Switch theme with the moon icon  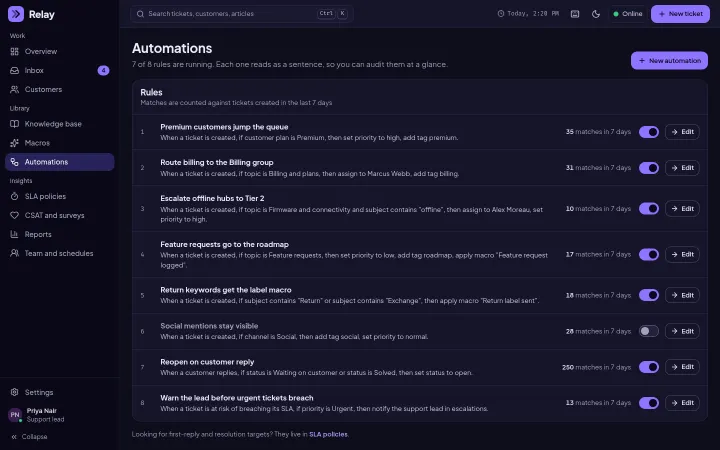click(x=596, y=14)
